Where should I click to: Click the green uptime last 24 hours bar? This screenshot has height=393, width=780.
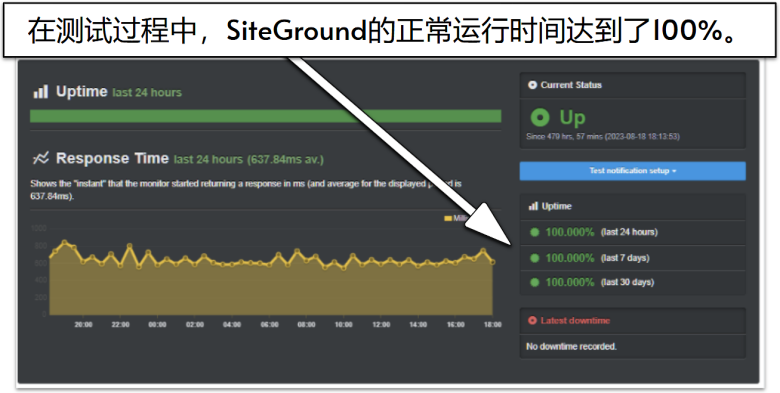[x=265, y=116]
